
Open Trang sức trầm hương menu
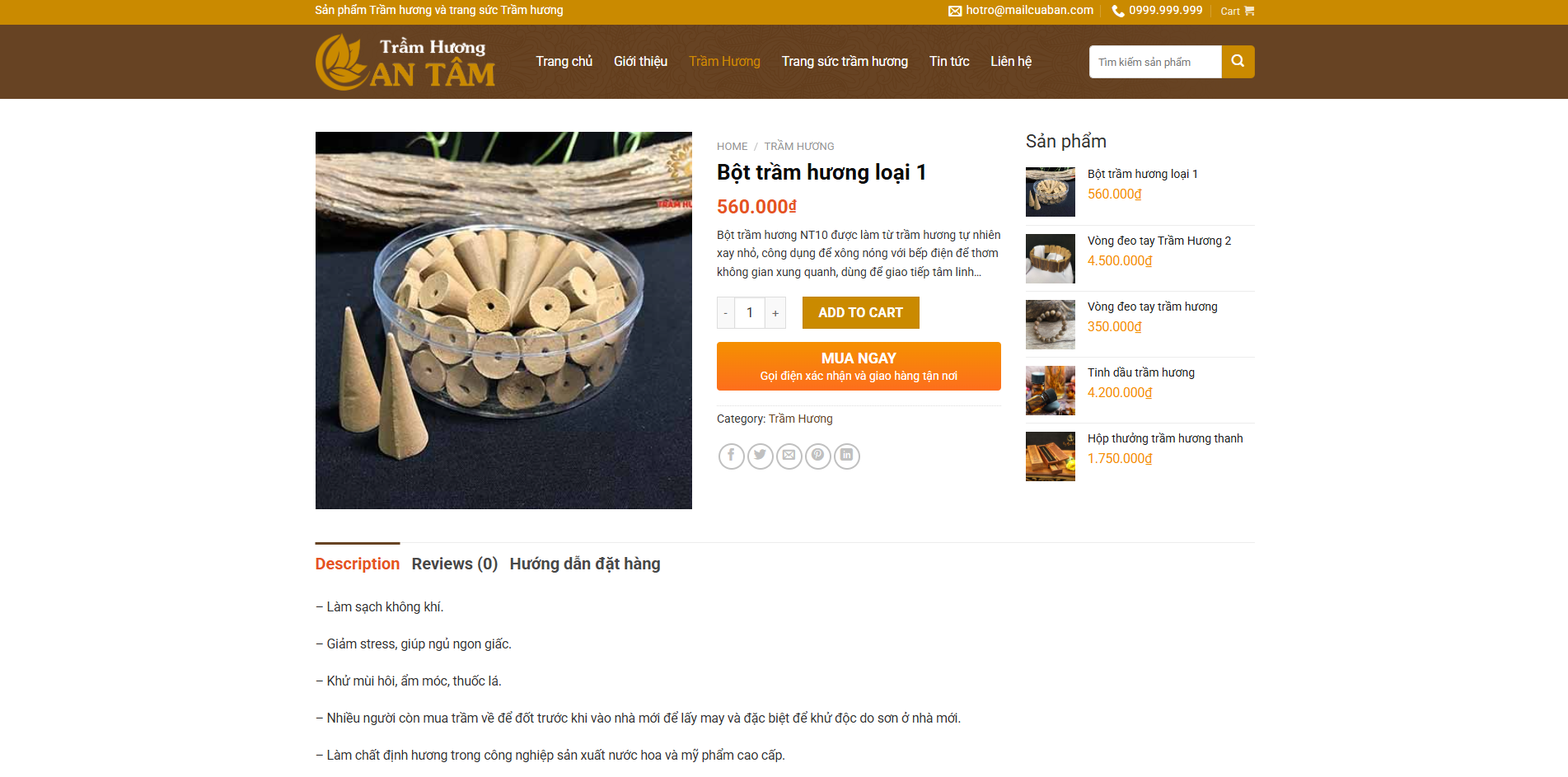point(845,62)
